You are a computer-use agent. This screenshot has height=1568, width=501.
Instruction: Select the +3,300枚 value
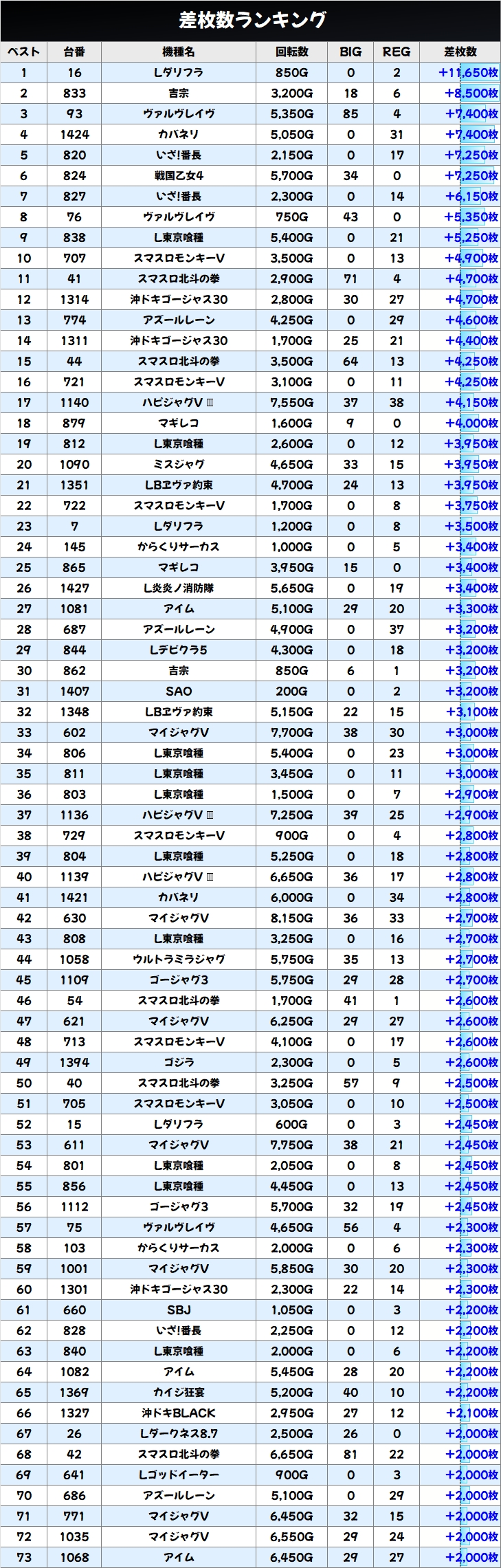[471, 609]
